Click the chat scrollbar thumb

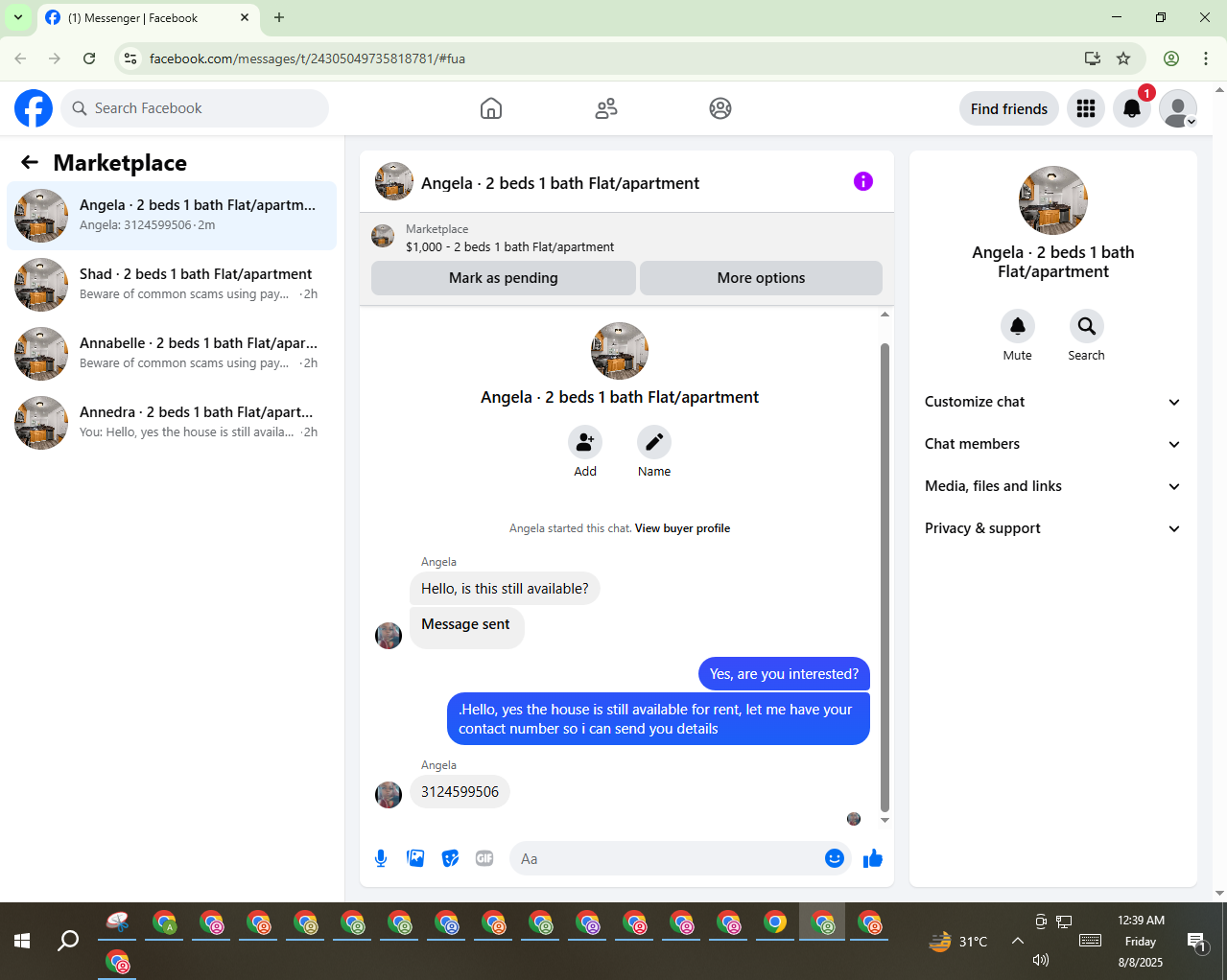(x=885, y=577)
